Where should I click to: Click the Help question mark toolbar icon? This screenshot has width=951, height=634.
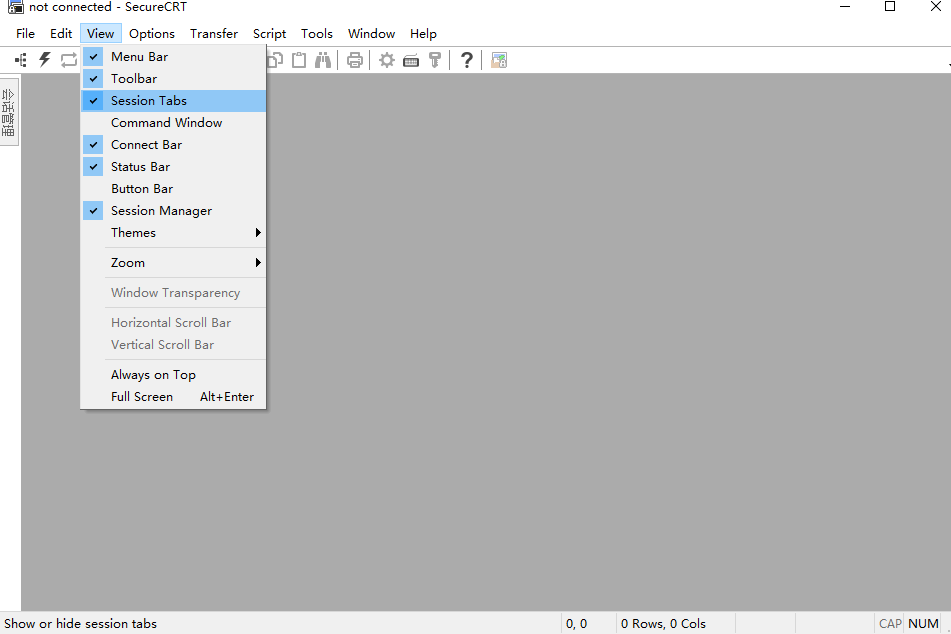[466, 60]
